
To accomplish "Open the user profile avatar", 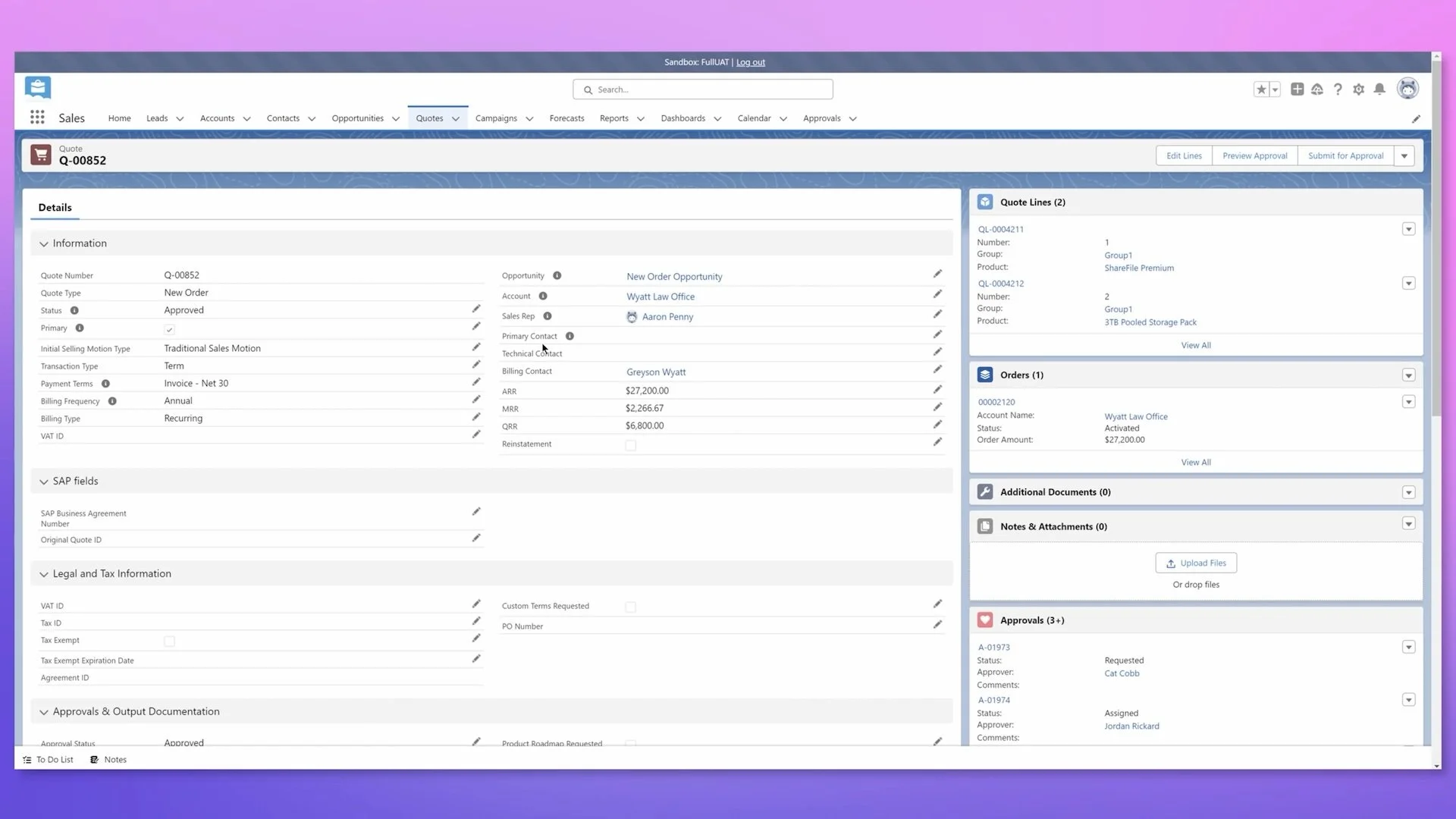I will click(x=1408, y=89).
